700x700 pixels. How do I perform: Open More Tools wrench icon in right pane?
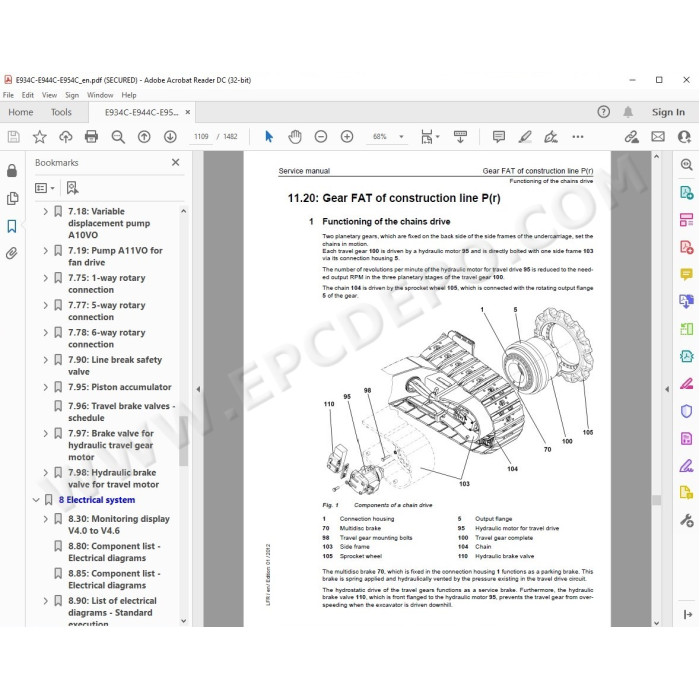[687, 520]
